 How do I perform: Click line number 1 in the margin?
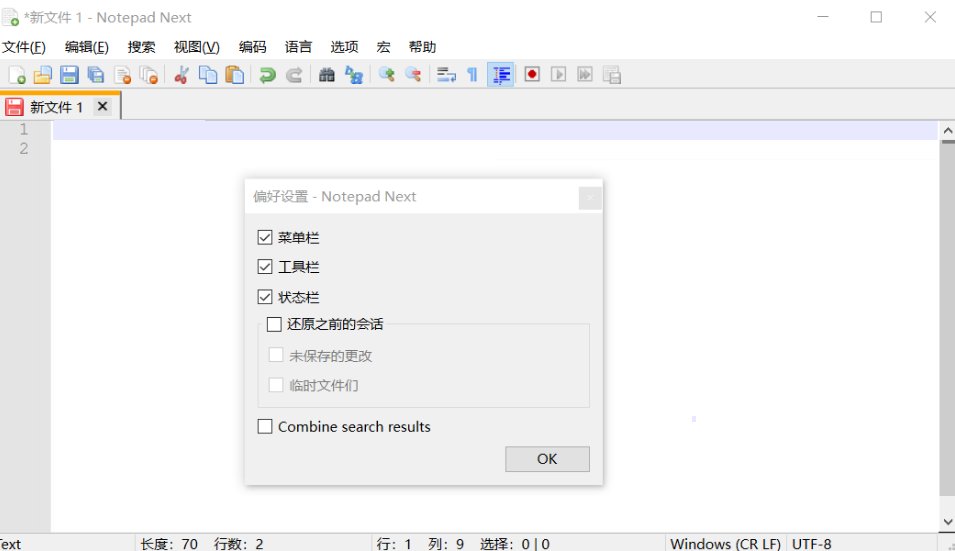tap(24, 129)
